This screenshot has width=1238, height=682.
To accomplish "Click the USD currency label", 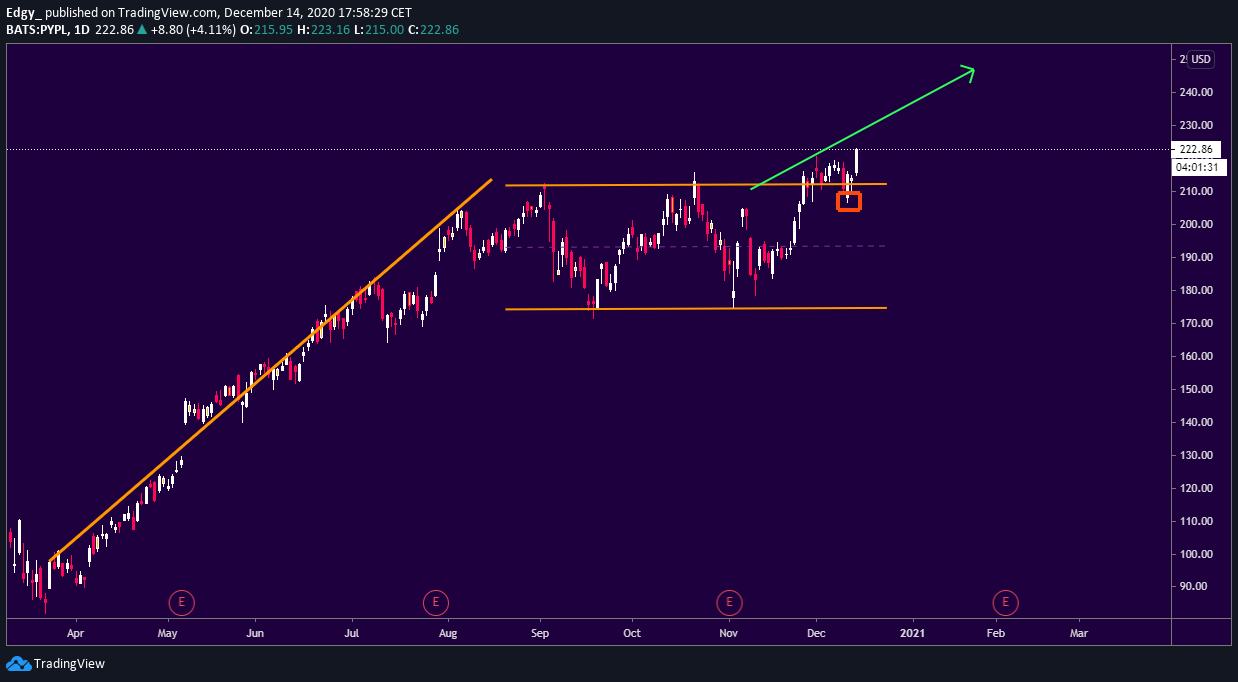I will pos(1200,59).
